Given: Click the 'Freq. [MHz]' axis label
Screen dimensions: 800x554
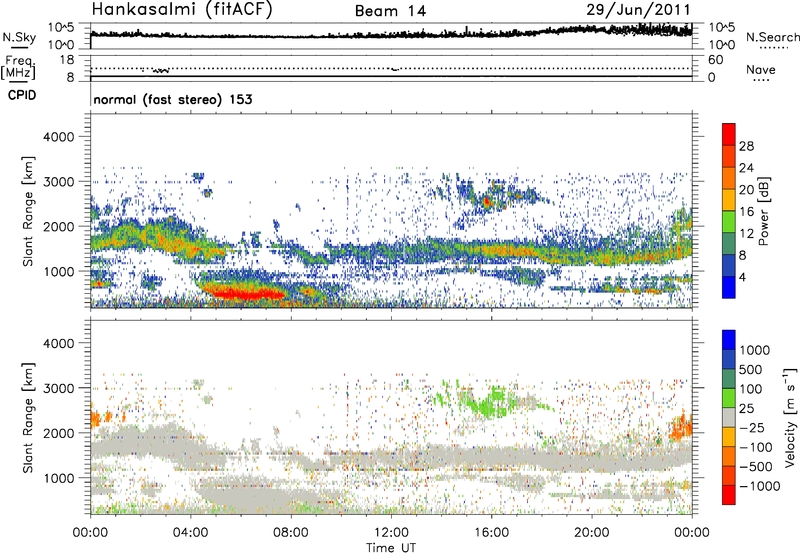Looking at the screenshot, I should tap(19, 68).
